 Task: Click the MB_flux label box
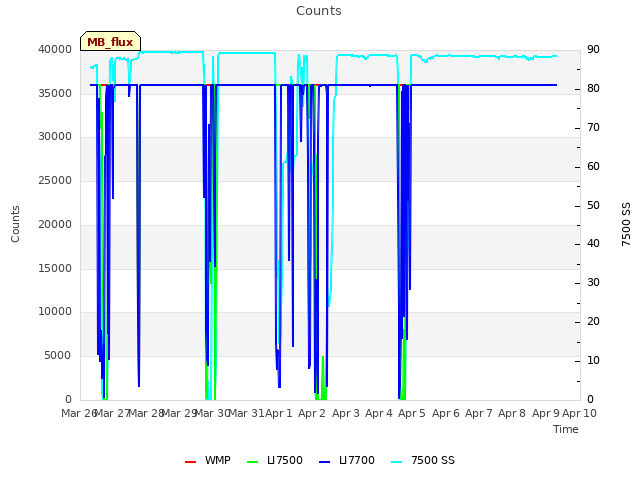tap(110, 41)
